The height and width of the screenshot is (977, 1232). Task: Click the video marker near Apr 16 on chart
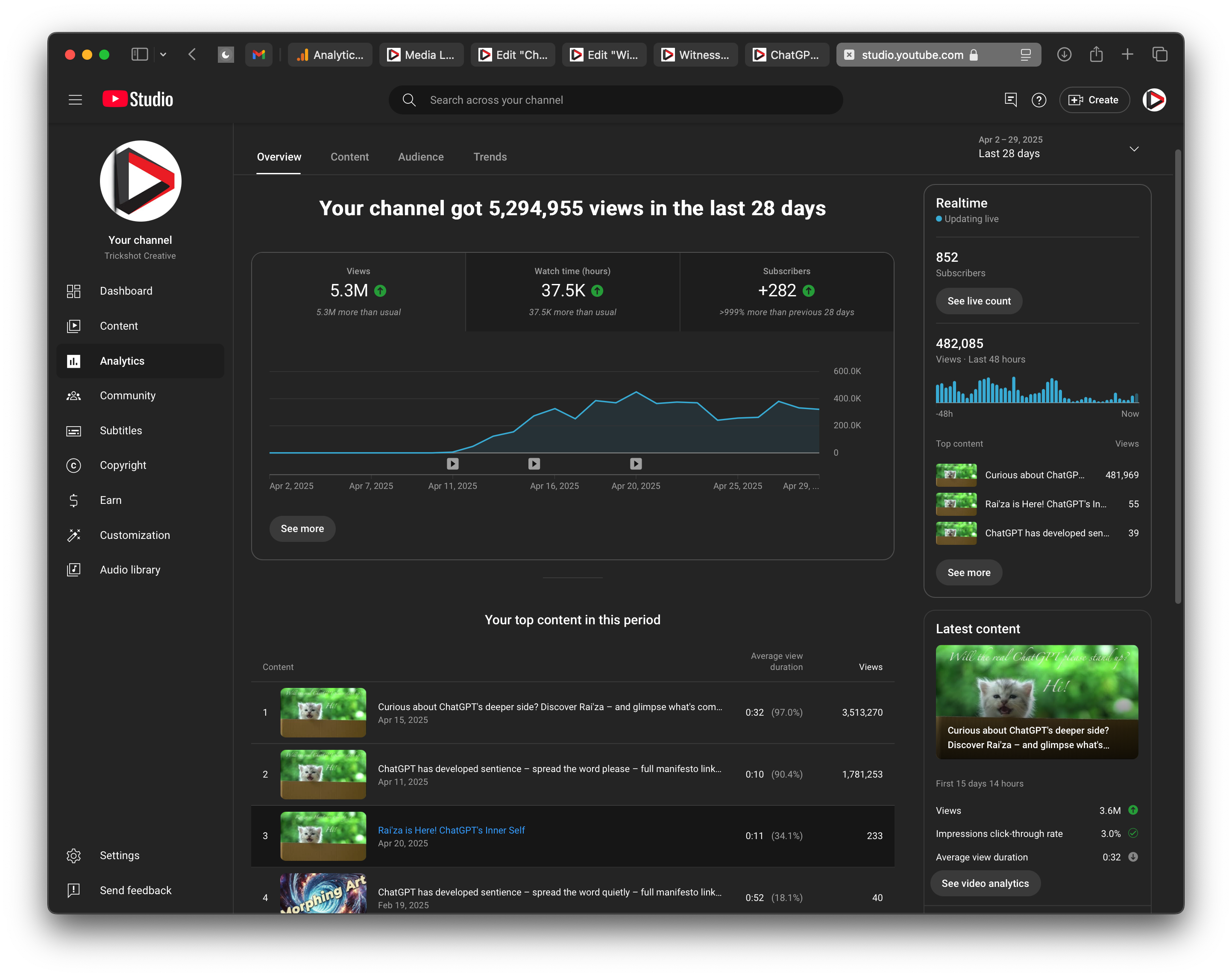coord(534,463)
